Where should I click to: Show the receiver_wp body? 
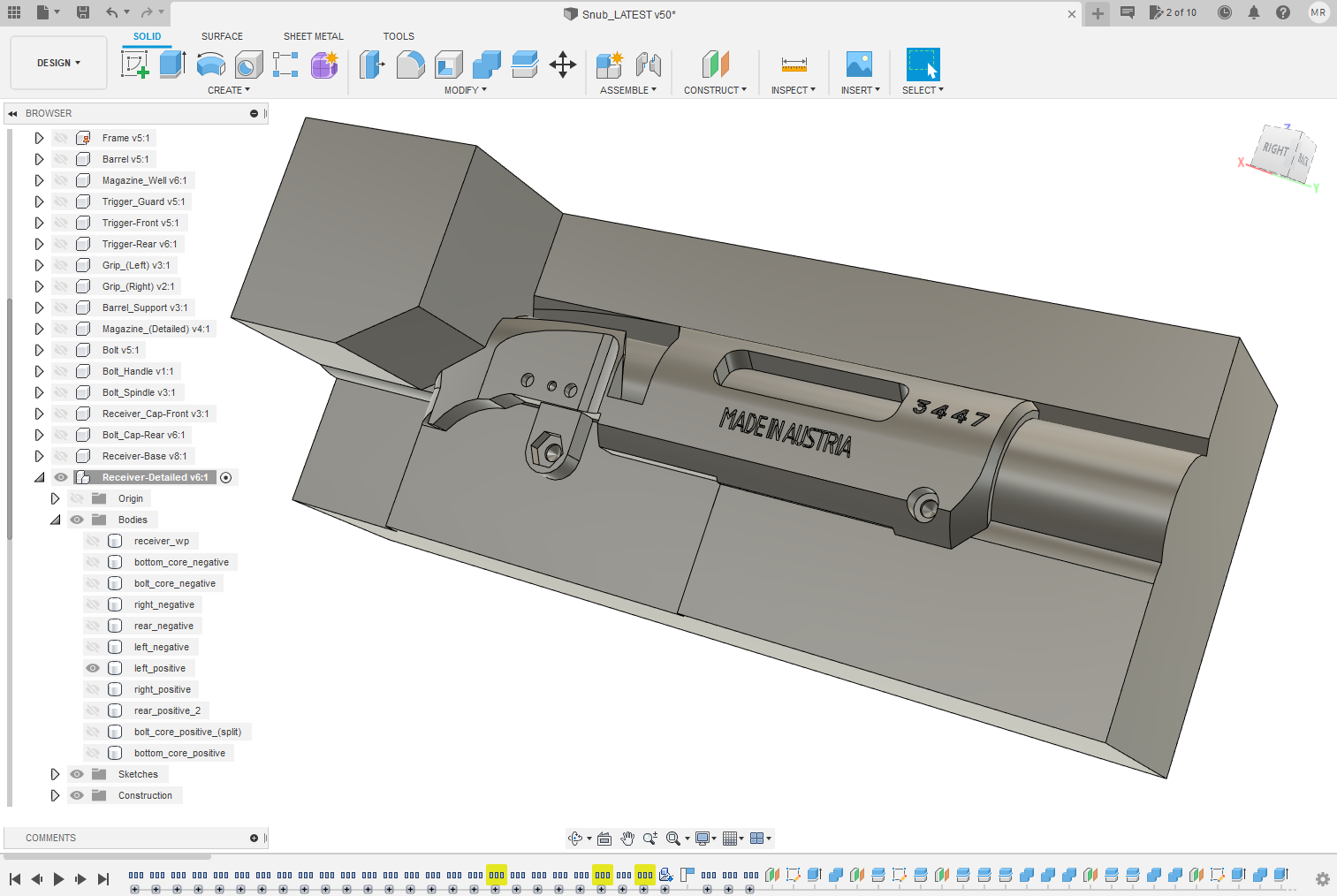93,541
